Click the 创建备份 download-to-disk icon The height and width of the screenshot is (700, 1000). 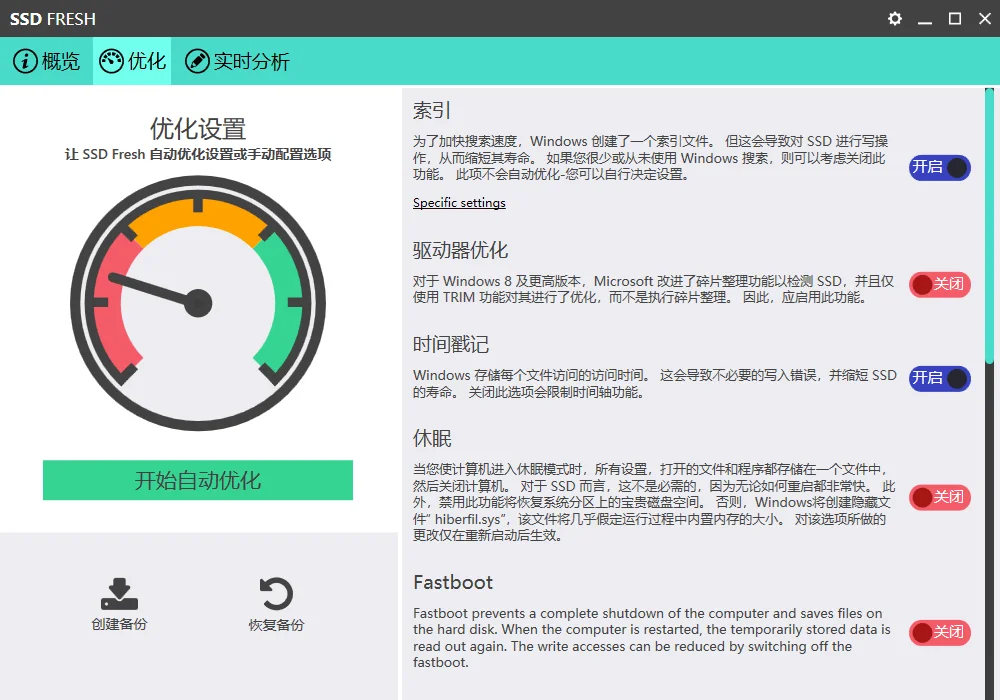click(x=119, y=595)
